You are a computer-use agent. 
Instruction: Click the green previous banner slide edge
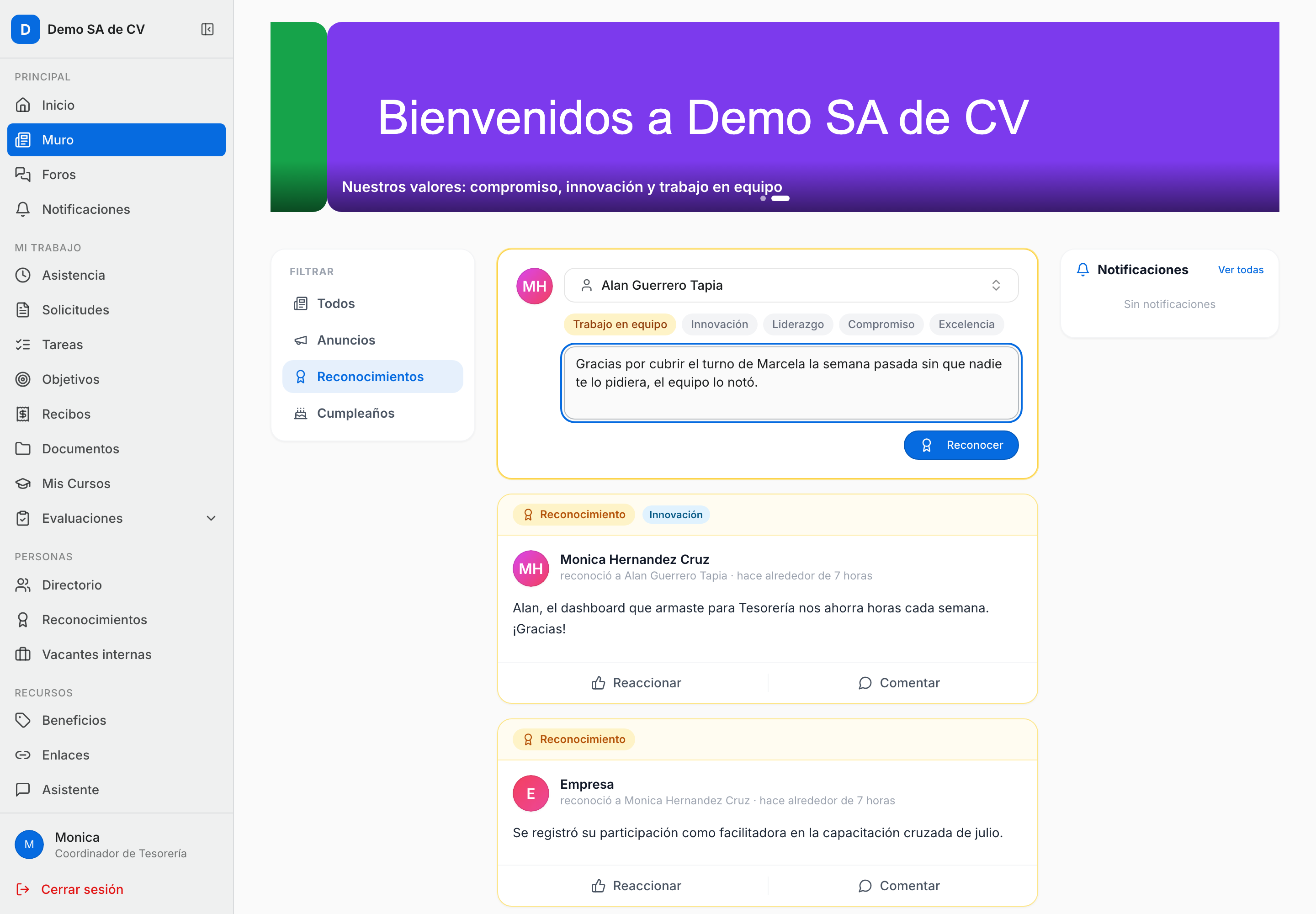point(298,117)
